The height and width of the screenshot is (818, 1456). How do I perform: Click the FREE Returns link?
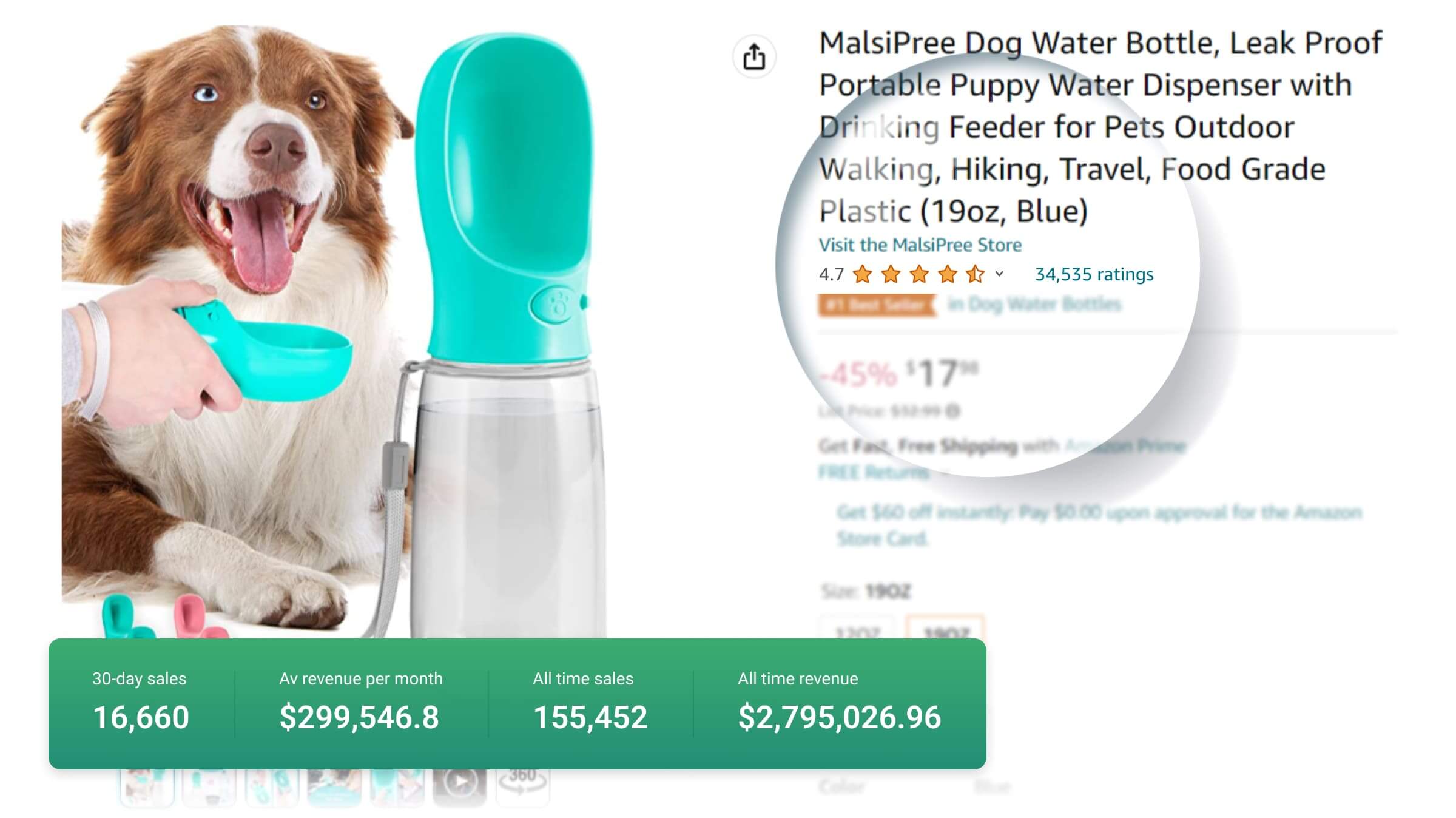[x=874, y=472]
